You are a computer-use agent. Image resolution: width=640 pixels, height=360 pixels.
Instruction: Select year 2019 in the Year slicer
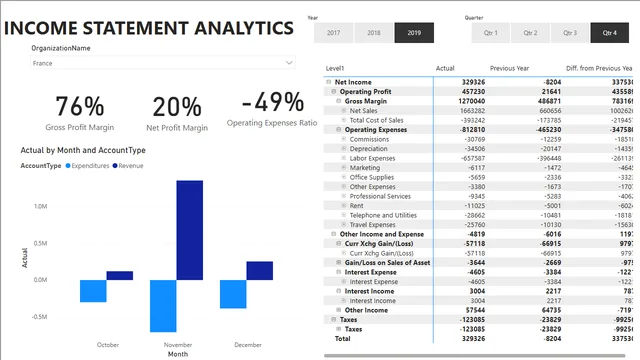[x=414, y=33]
